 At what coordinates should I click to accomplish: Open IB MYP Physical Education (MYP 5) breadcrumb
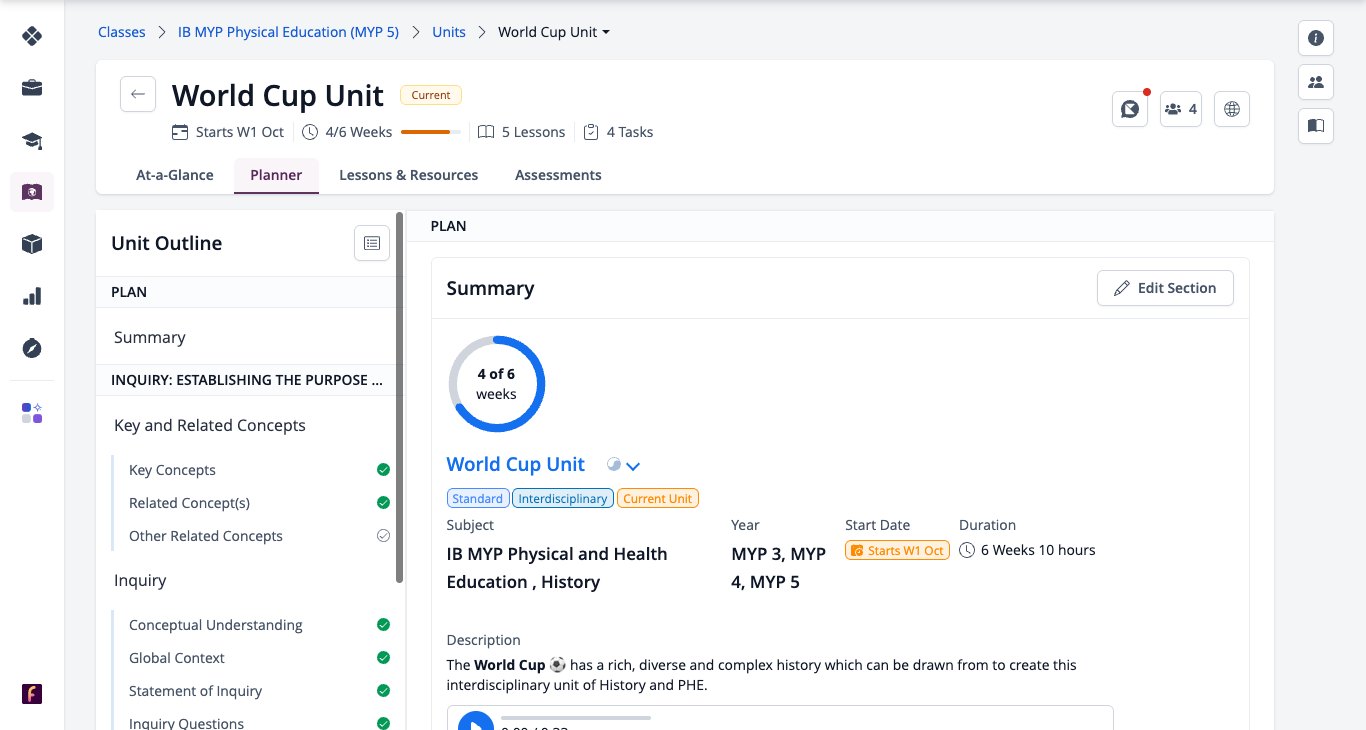pyautogui.click(x=288, y=32)
